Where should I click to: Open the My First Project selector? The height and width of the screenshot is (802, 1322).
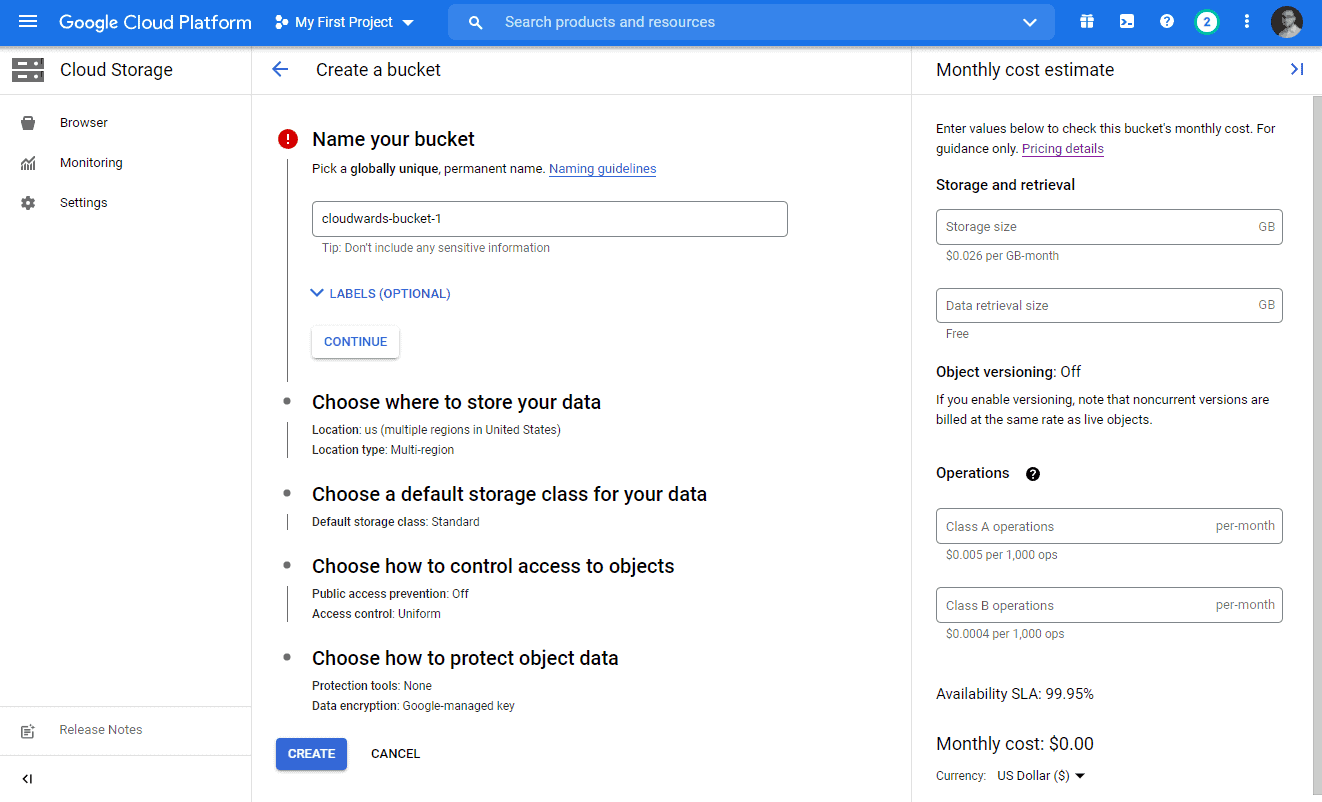pyautogui.click(x=344, y=22)
